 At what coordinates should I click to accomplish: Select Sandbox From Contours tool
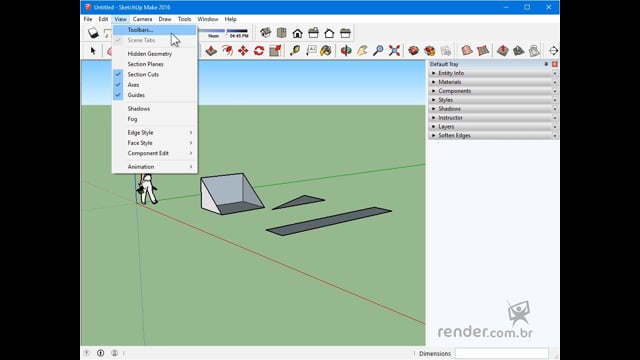click(467, 51)
